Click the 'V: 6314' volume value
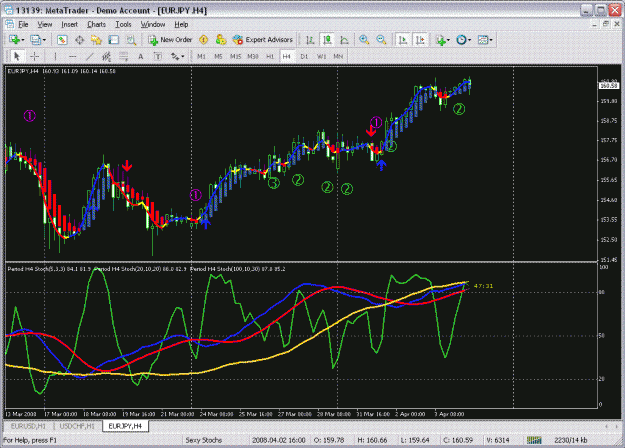This screenshot has width=625, height=448. (497, 440)
